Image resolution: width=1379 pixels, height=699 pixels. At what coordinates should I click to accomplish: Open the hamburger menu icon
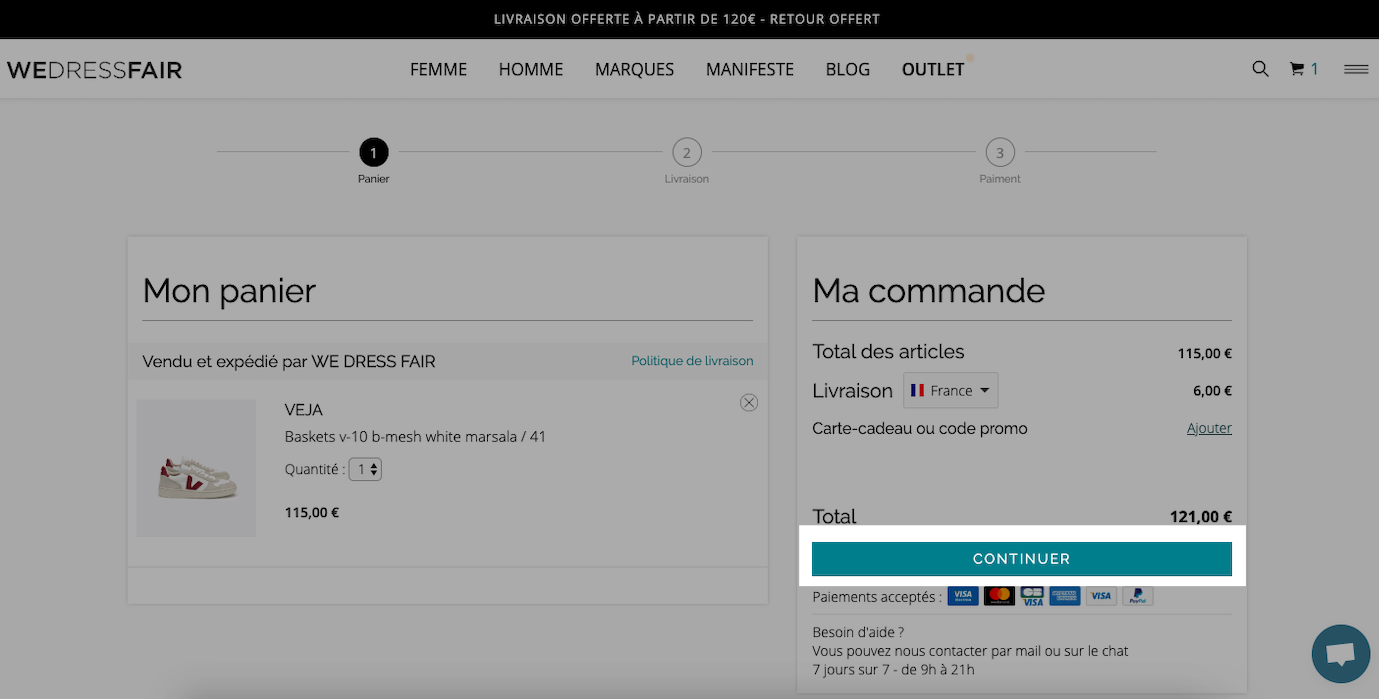[1356, 69]
